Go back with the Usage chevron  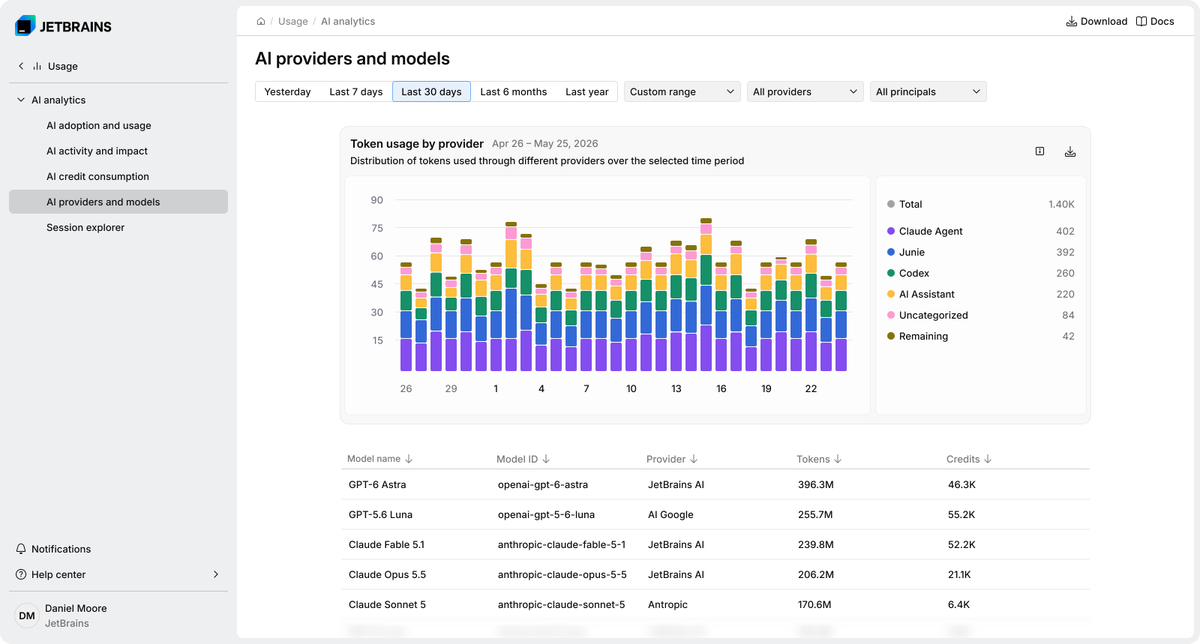21,66
